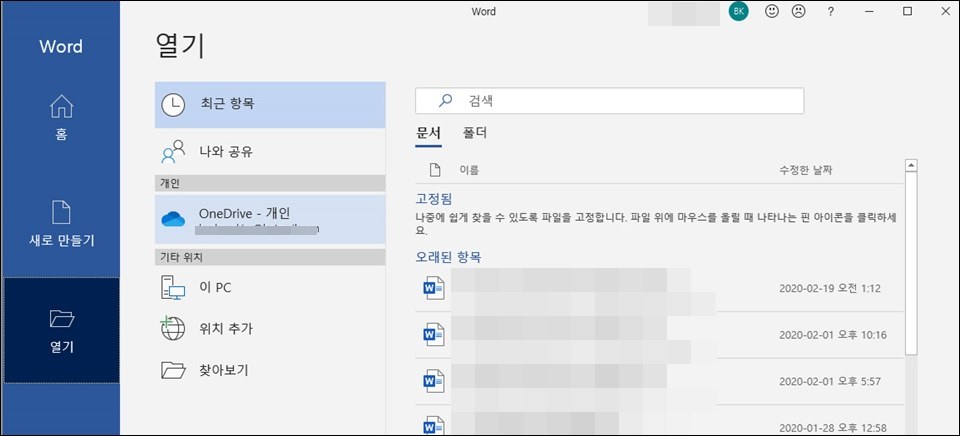Screen dimensions: 960x436
Task: Maximize the Word window
Action: tap(908, 12)
